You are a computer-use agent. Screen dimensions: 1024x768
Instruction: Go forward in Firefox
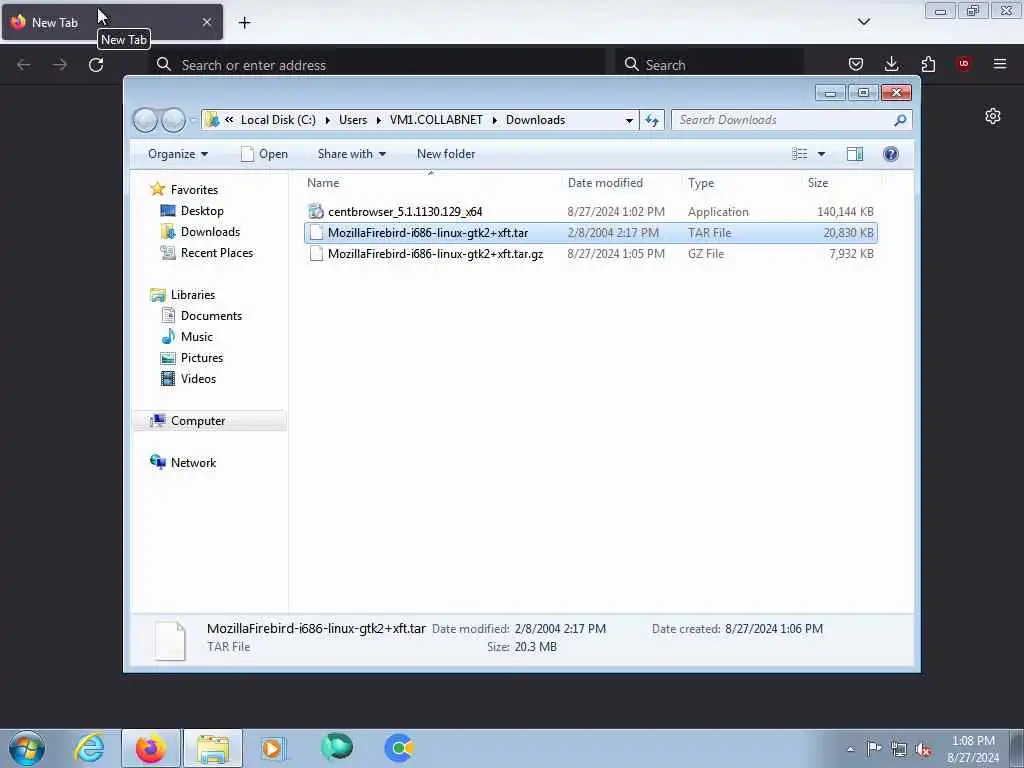59,65
